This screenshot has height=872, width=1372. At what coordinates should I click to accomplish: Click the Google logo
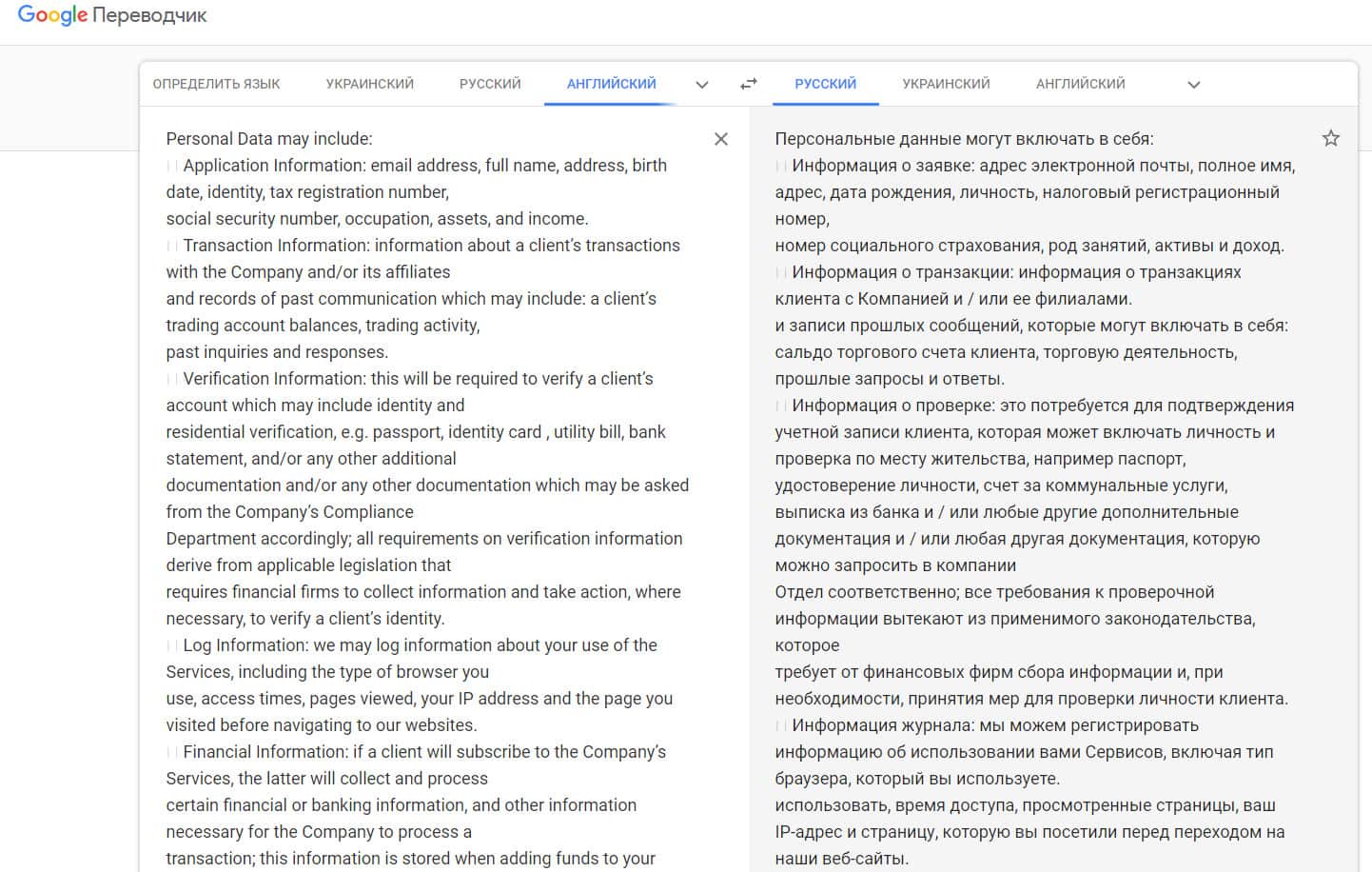[52, 15]
